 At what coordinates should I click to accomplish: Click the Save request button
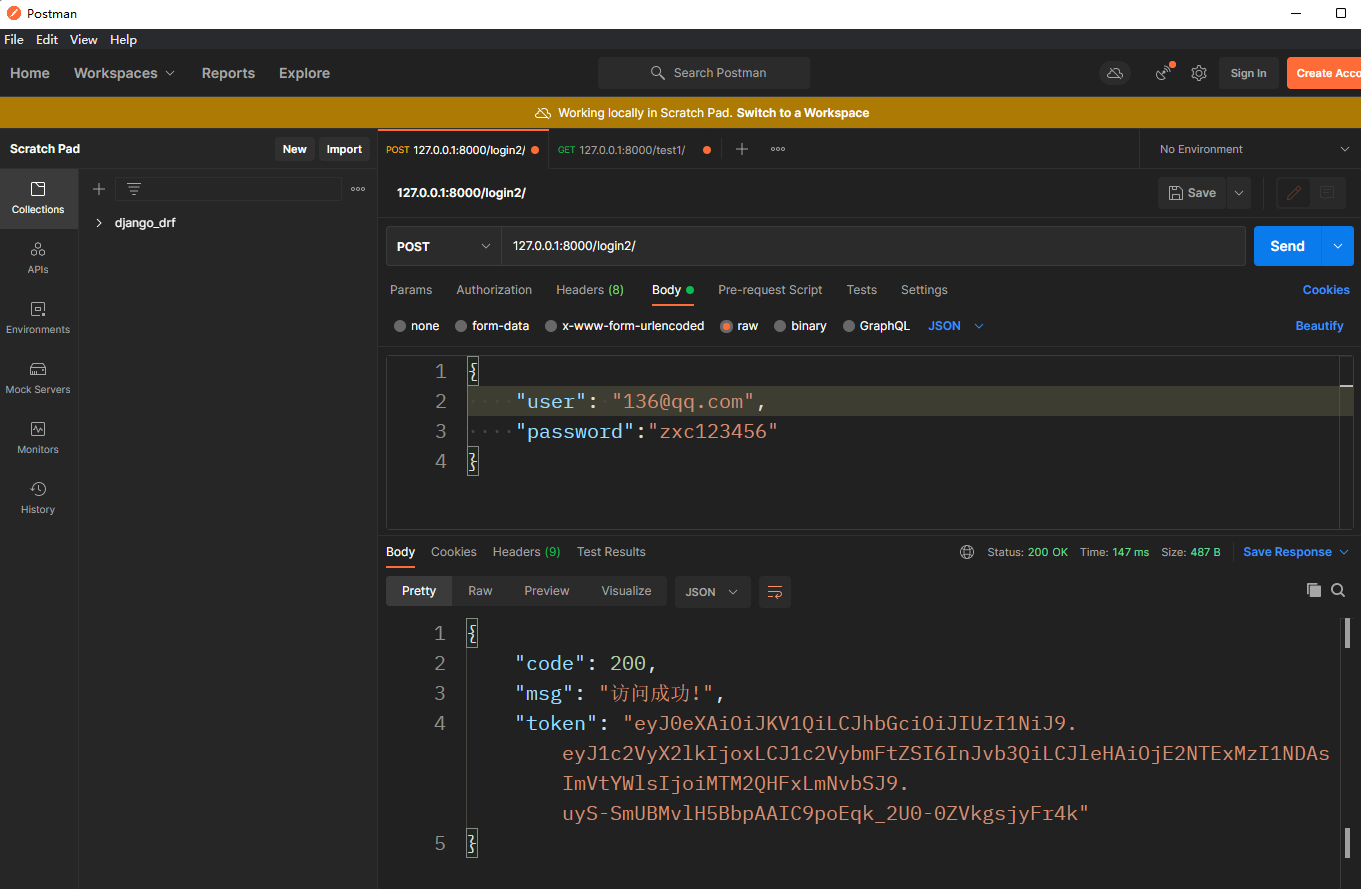click(1192, 193)
